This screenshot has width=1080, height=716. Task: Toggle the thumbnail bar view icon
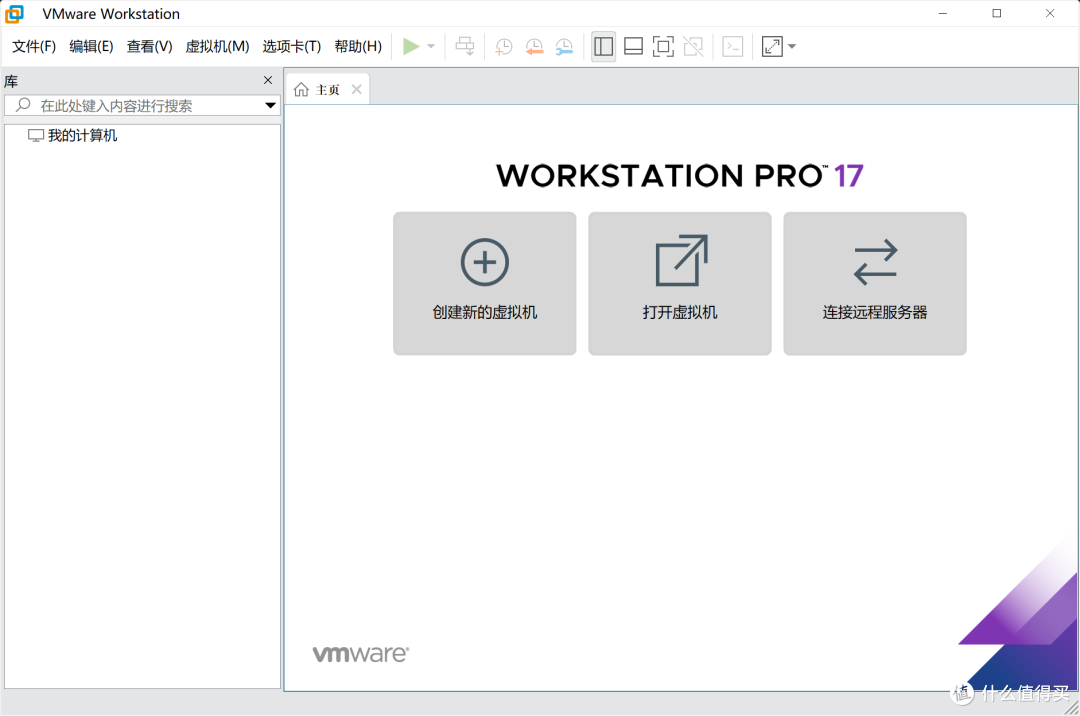point(633,46)
